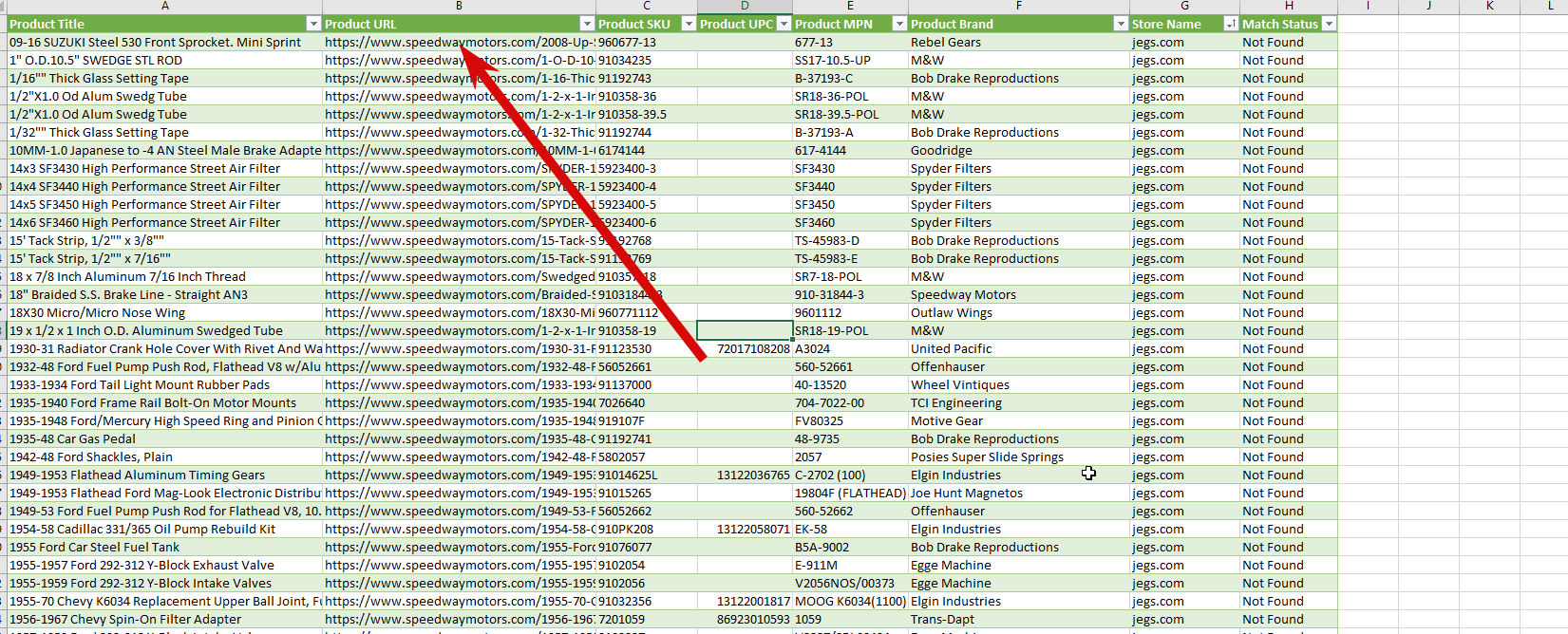
Task: Click the MPN cell 'SS17-10.5-UP'
Action: click(x=850, y=60)
